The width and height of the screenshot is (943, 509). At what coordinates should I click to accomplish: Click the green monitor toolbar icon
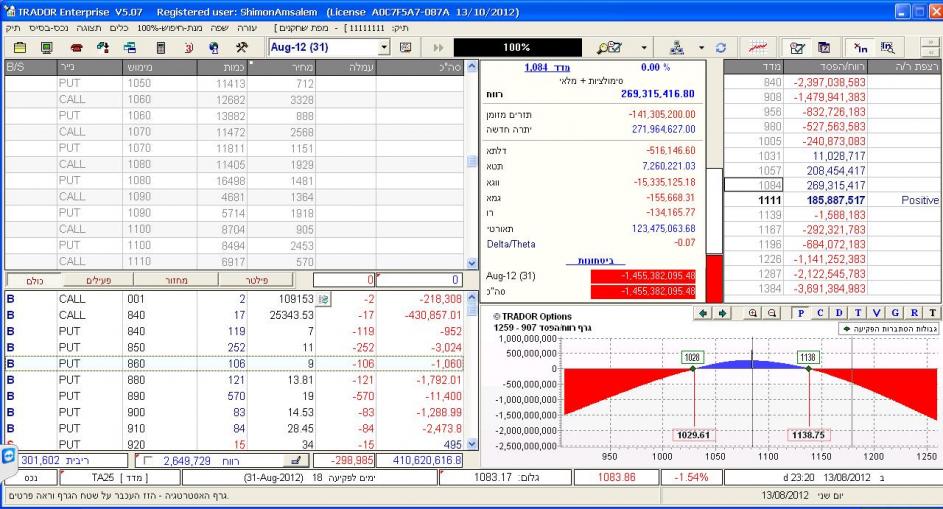pos(46,47)
